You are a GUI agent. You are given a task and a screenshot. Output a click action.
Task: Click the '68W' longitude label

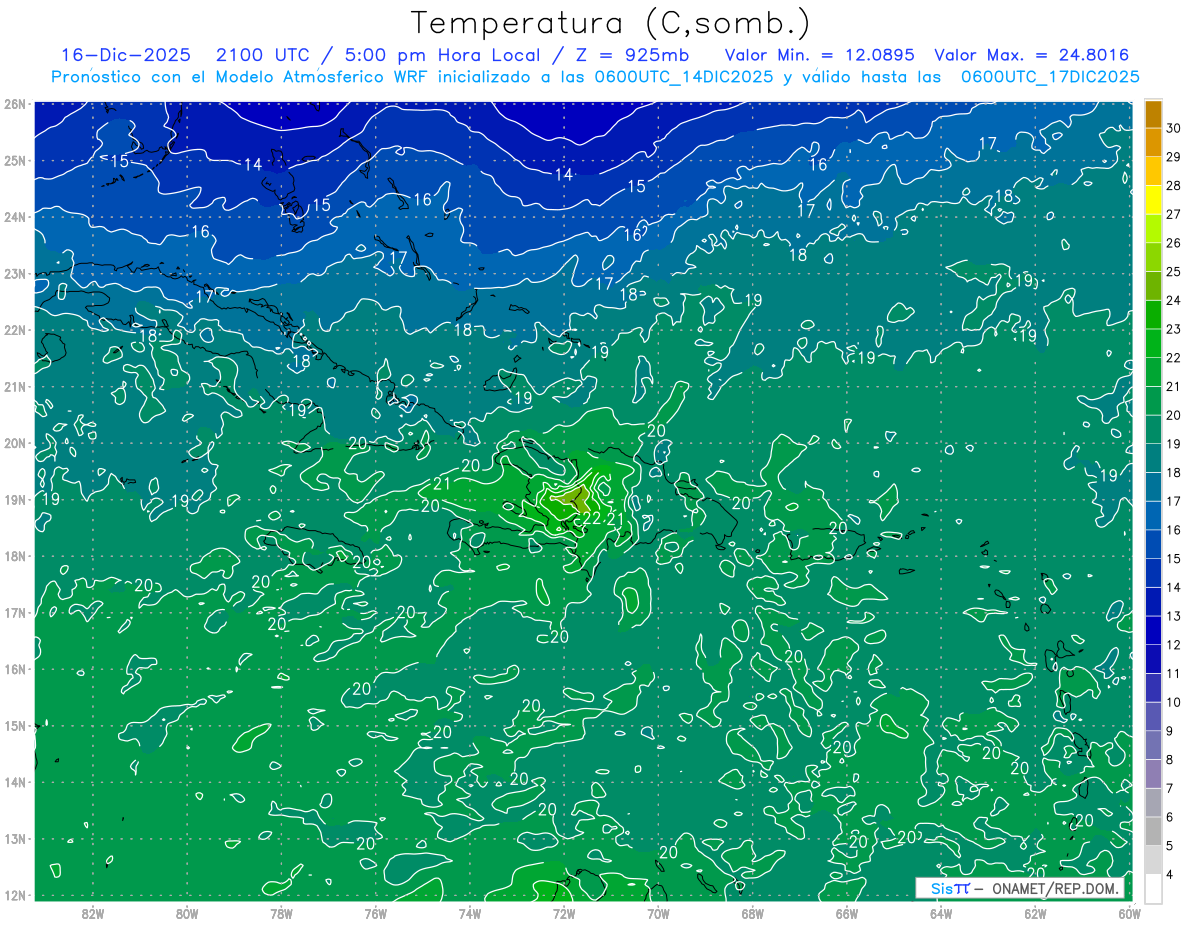pyautogui.click(x=752, y=913)
